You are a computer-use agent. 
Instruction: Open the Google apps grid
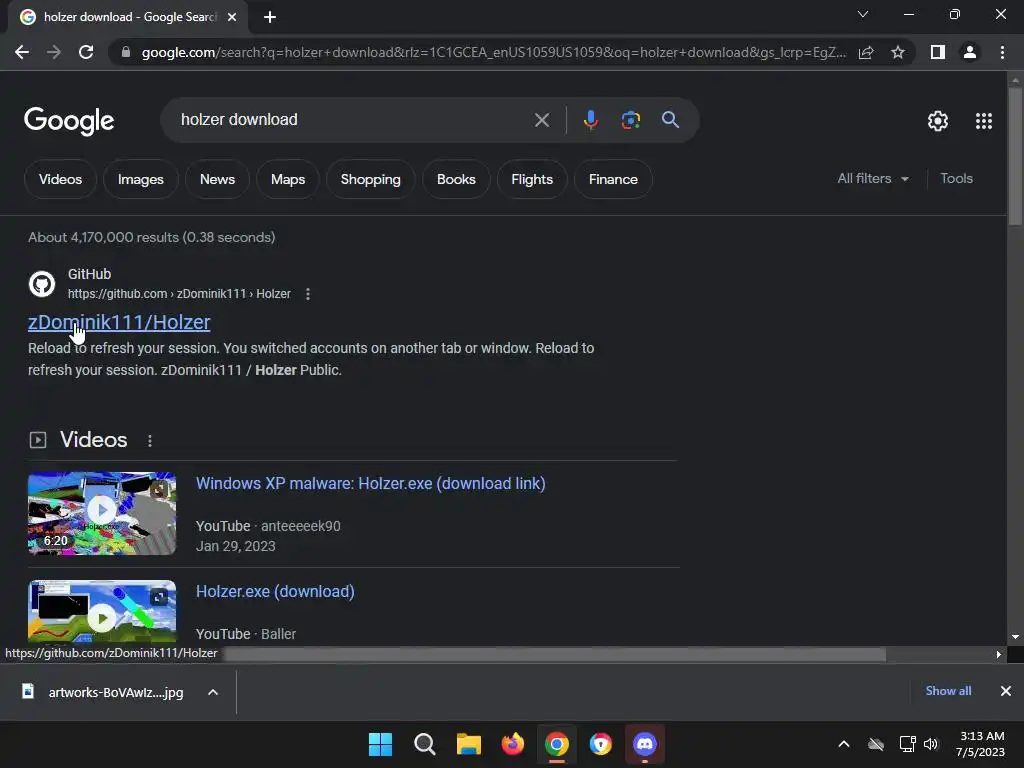(x=984, y=121)
